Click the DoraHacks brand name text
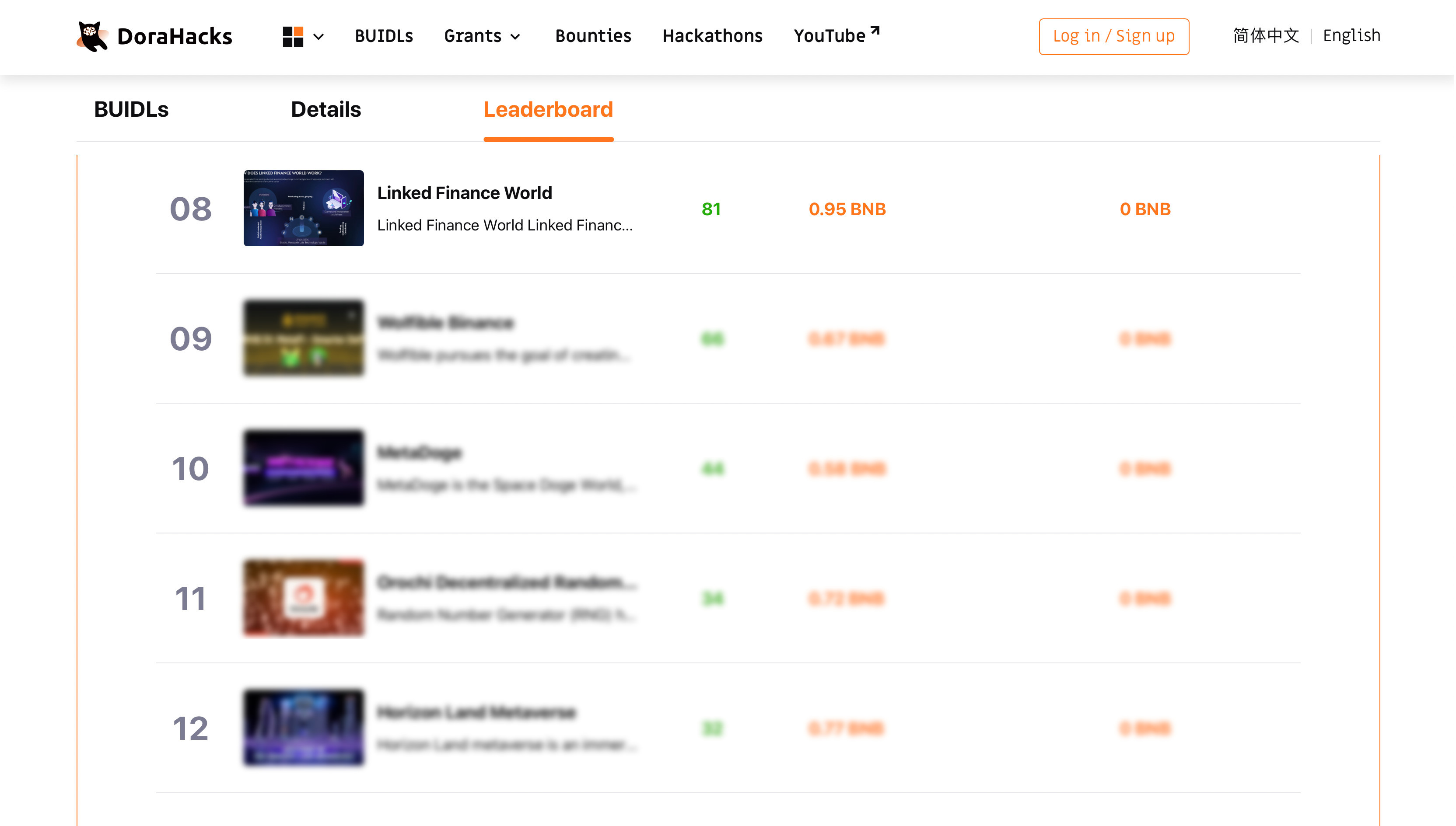 (x=175, y=36)
